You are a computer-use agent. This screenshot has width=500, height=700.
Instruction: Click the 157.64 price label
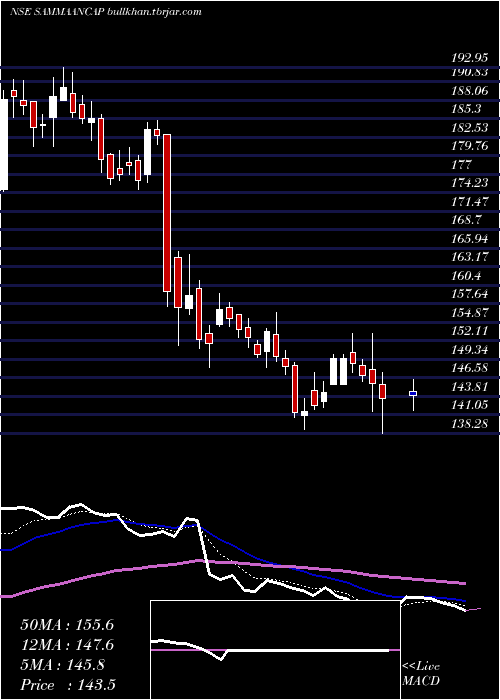[470, 294]
